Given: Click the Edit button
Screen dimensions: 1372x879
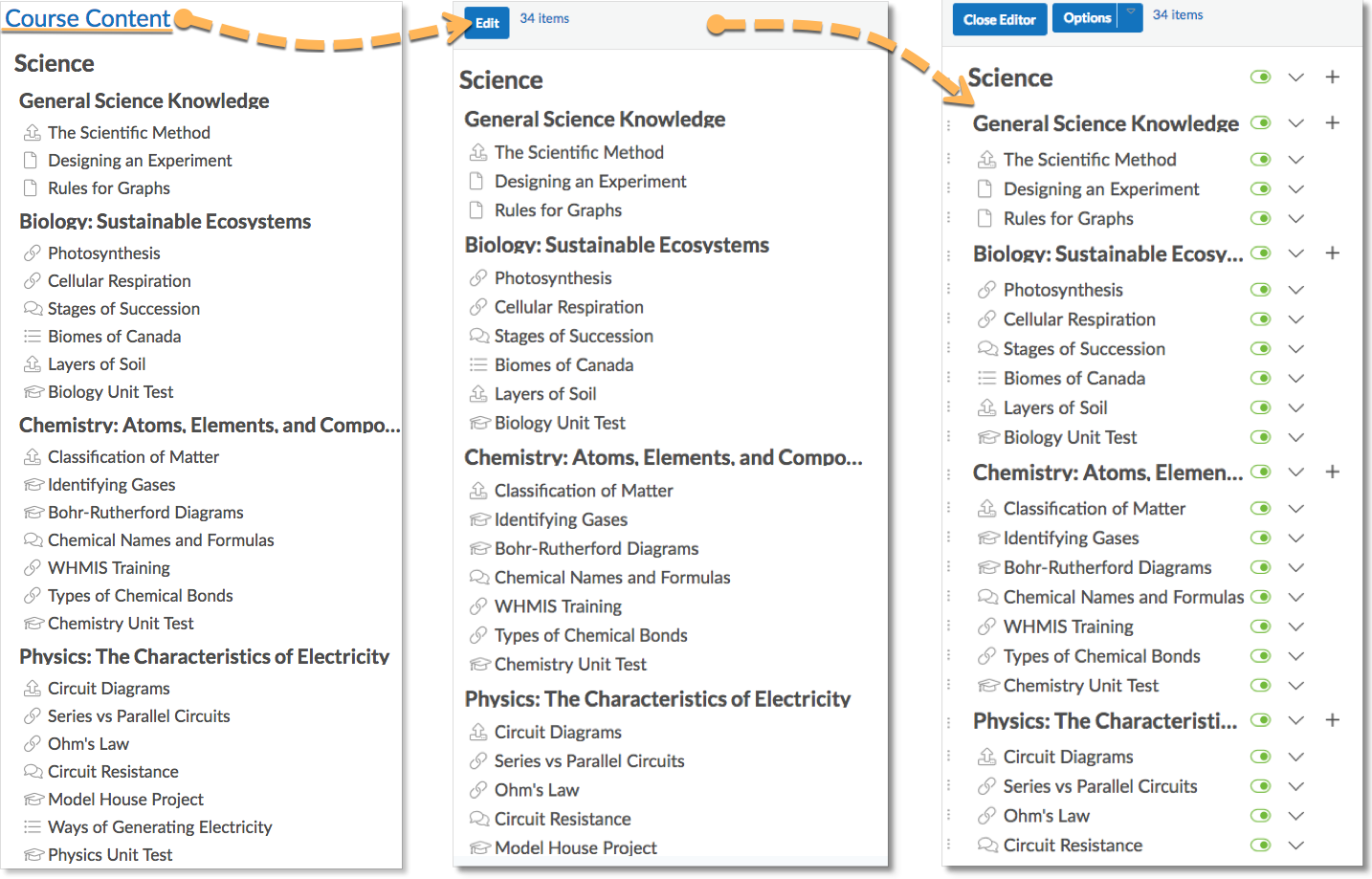Looking at the screenshot, I should point(487,23).
